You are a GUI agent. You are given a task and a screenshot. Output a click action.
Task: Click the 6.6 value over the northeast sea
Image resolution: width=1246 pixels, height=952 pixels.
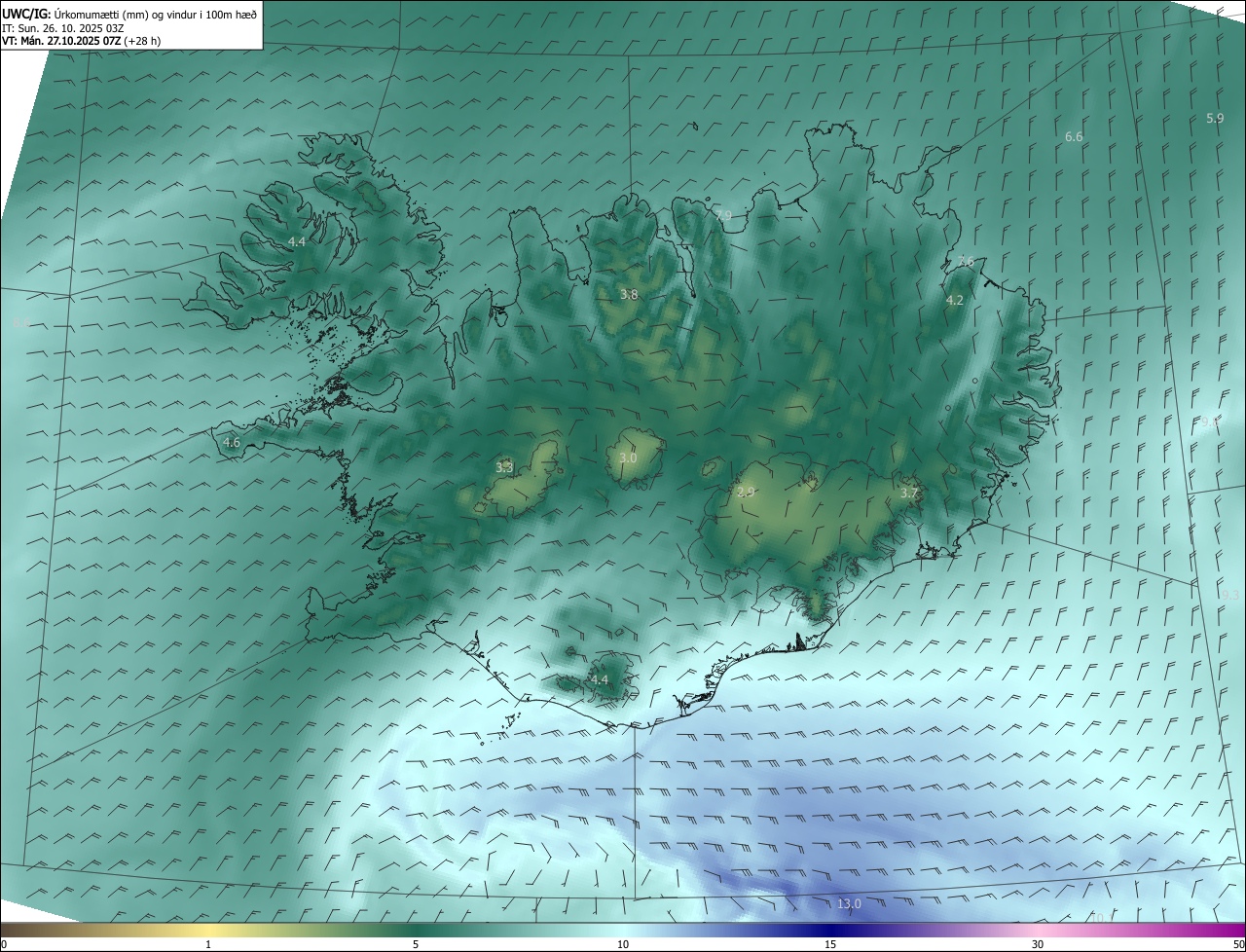tap(1074, 137)
